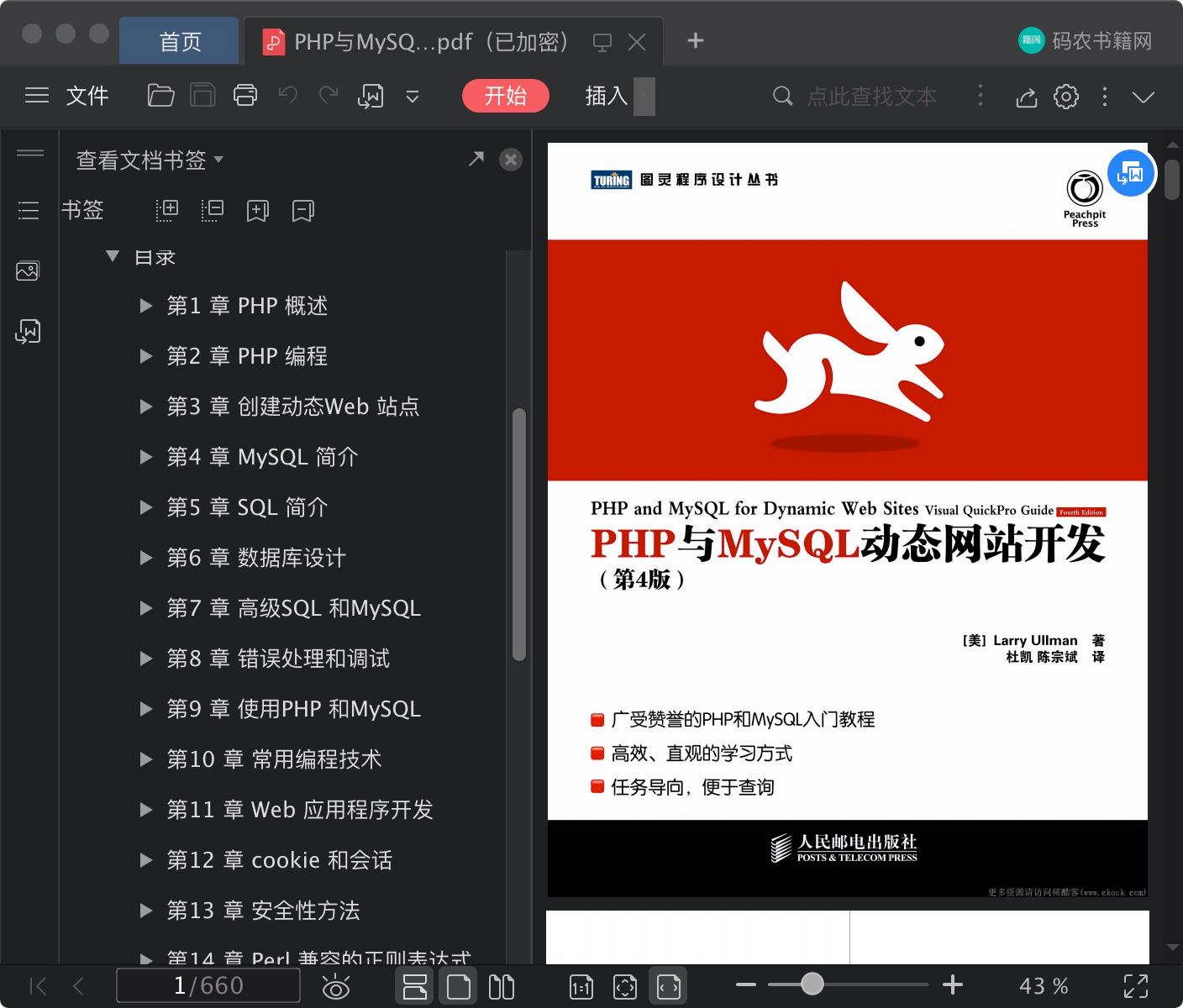Open settings gear icon
1183x1008 pixels.
pyautogui.click(x=1066, y=97)
